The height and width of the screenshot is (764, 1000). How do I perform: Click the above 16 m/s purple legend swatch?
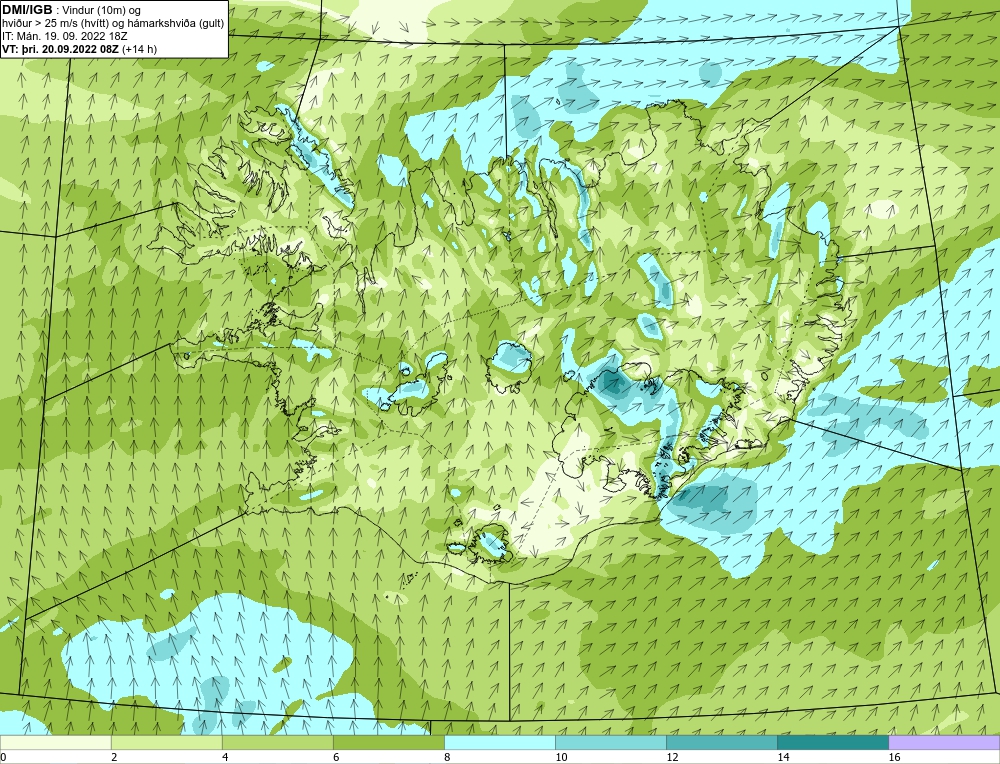[945, 742]
